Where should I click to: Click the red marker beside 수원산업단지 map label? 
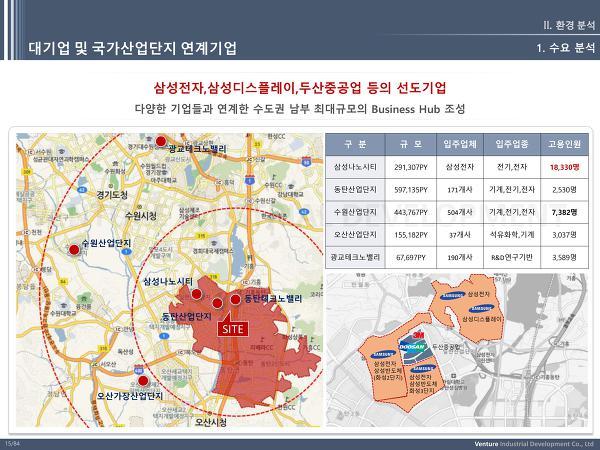[74, 250]
